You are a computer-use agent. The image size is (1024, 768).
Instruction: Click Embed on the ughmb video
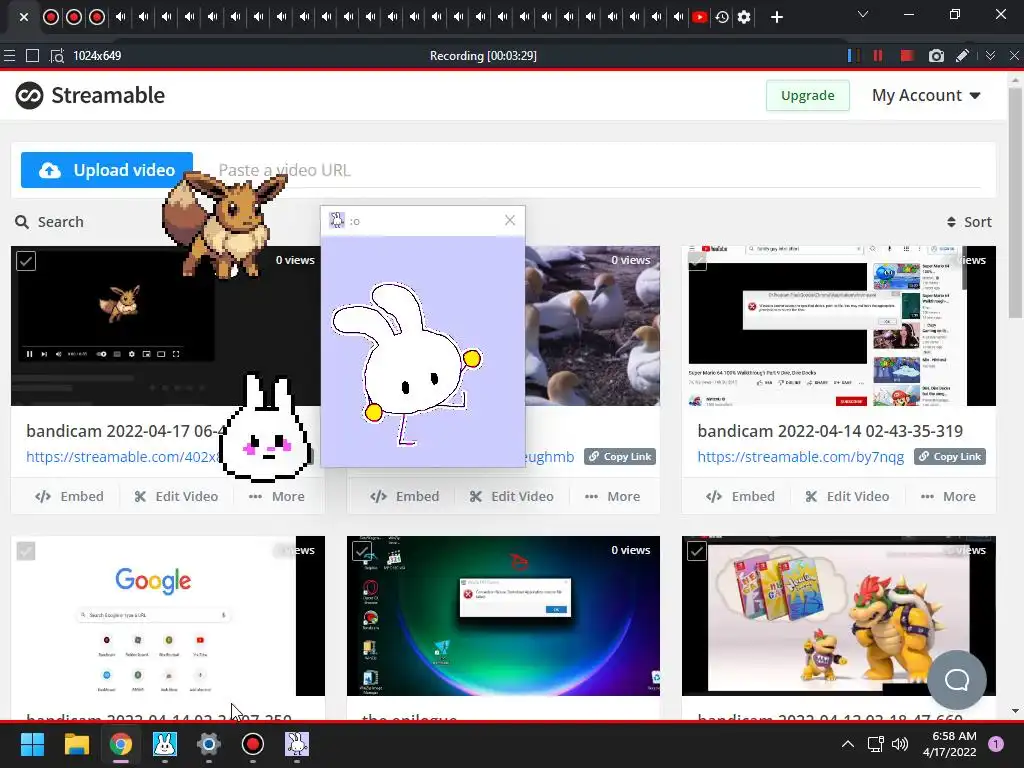tap(405, 496)
